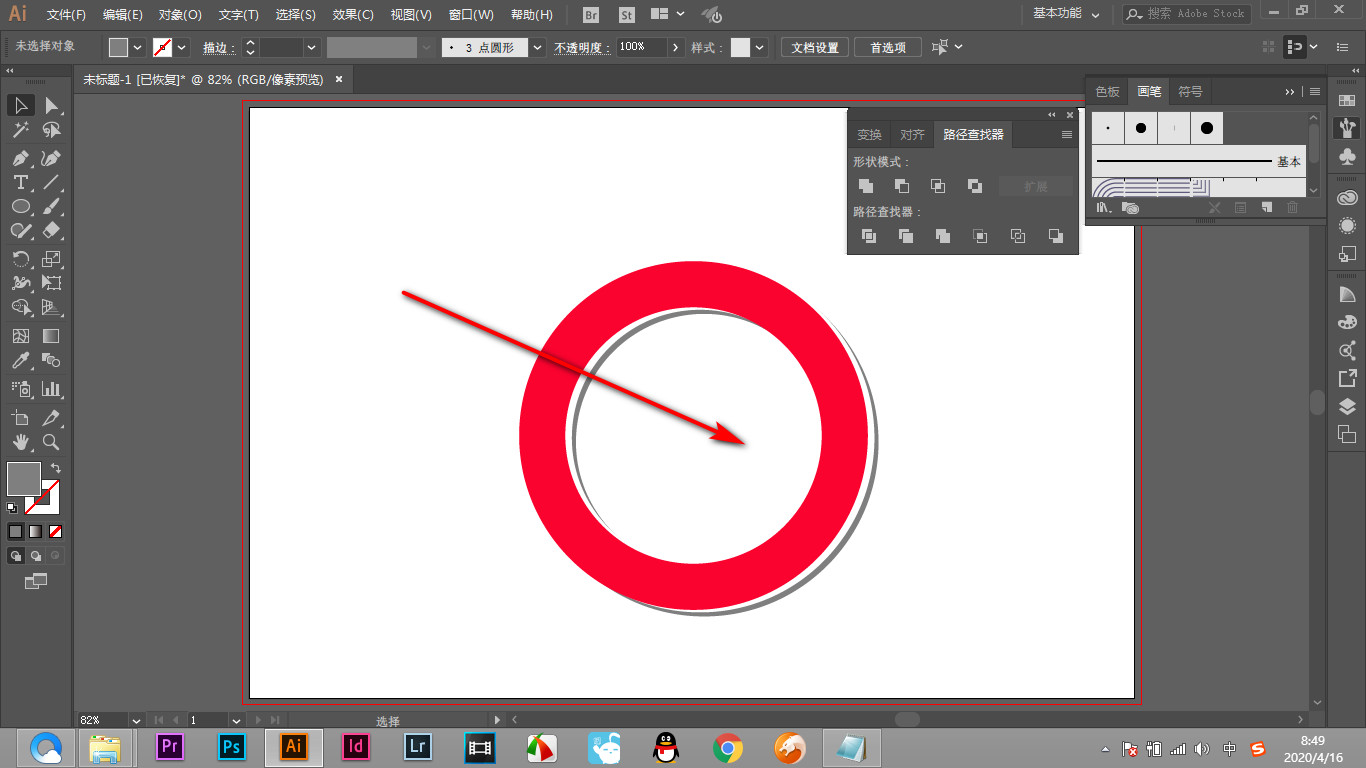Select the Eraser tool

pyautogui.click(x=52, y=230)
